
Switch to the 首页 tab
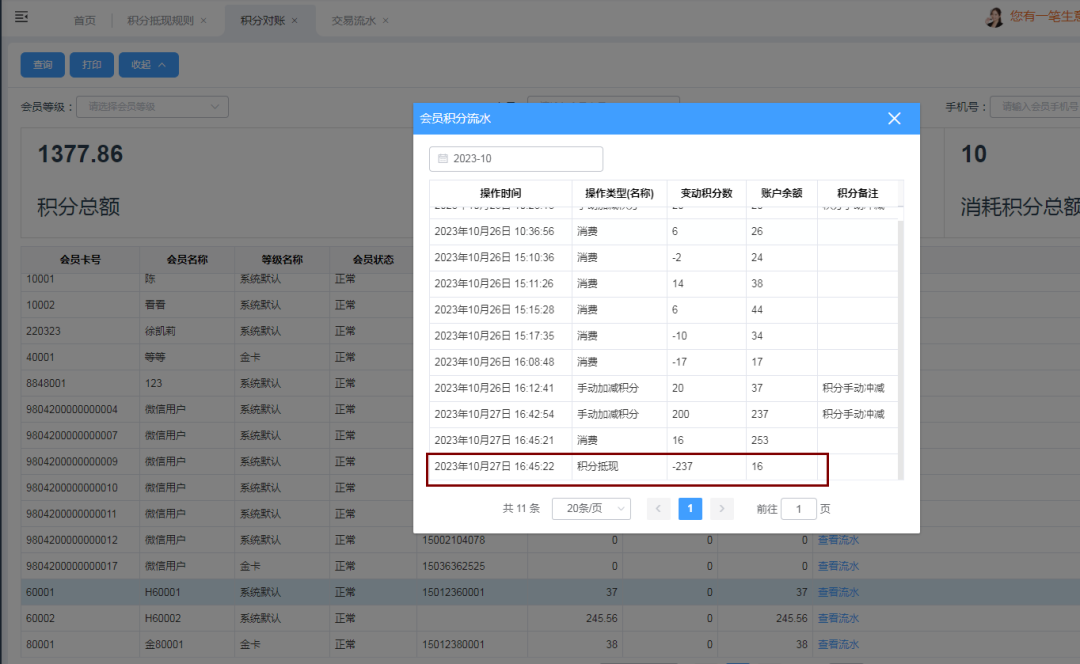(86, 21)
